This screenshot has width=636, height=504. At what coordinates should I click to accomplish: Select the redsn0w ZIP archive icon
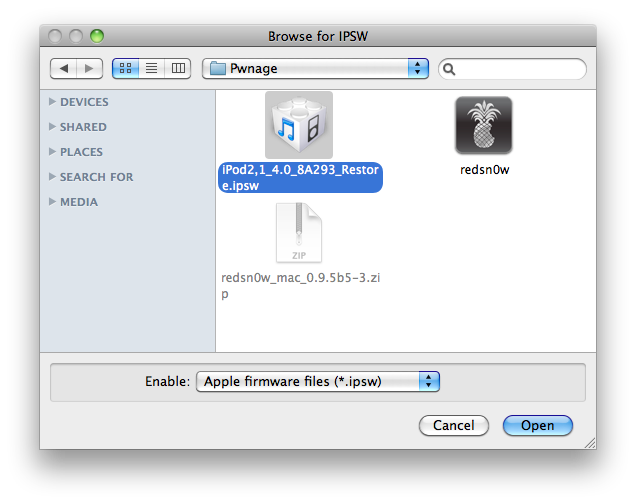[x=299, y=233]
